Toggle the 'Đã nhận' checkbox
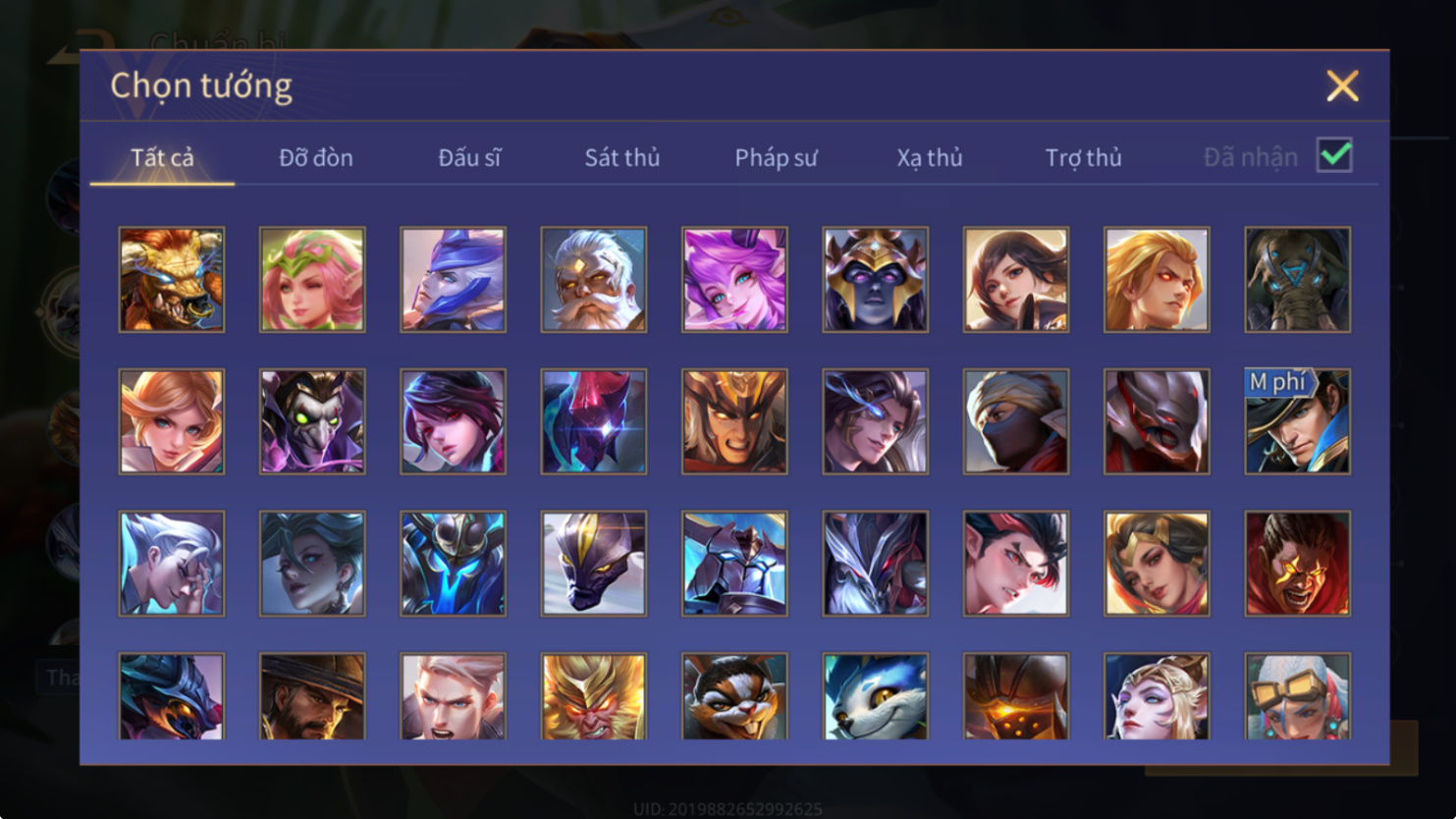The image size is (1456, 819). (x=1335, y=155)
